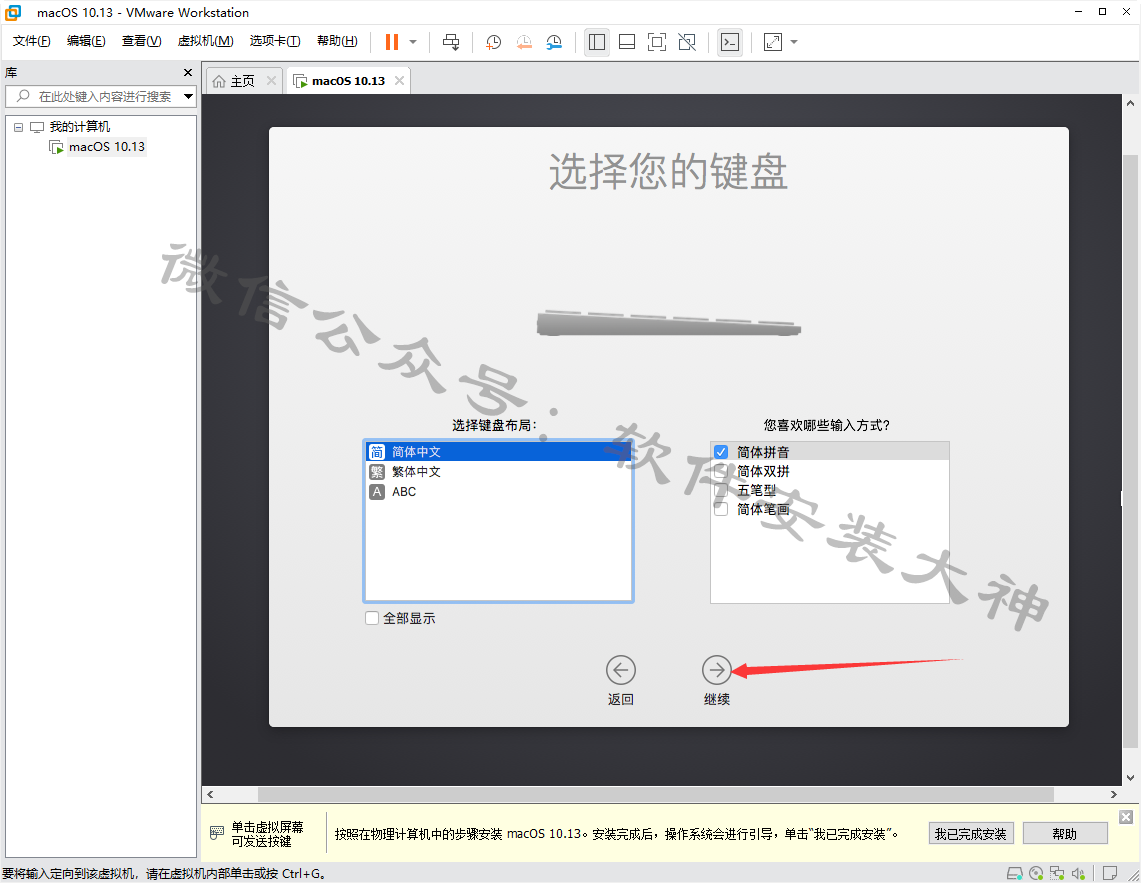Click the vertical scrollbar beside the VM display
Image resolution: width=1141 pixels, height=883 pixels.
pyautogui.click(x=1130, y=451)
